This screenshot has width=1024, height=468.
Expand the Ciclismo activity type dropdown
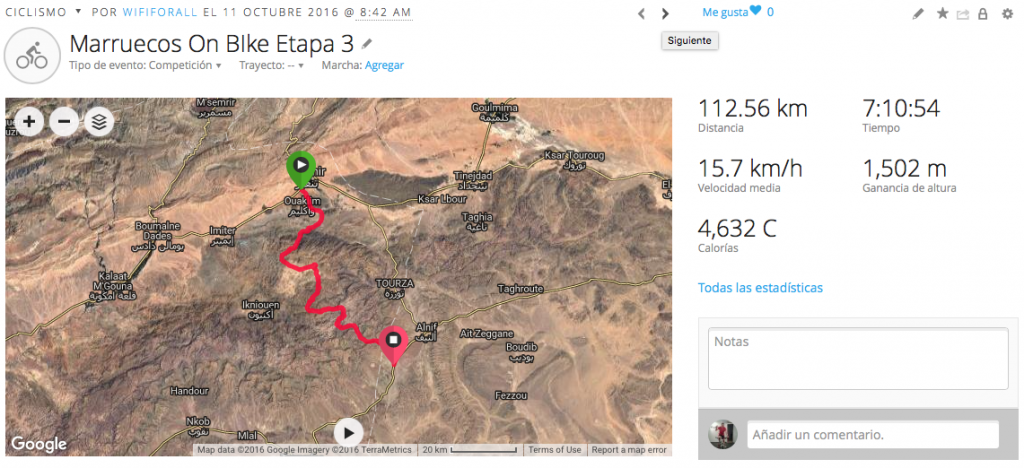coord(78,13)
